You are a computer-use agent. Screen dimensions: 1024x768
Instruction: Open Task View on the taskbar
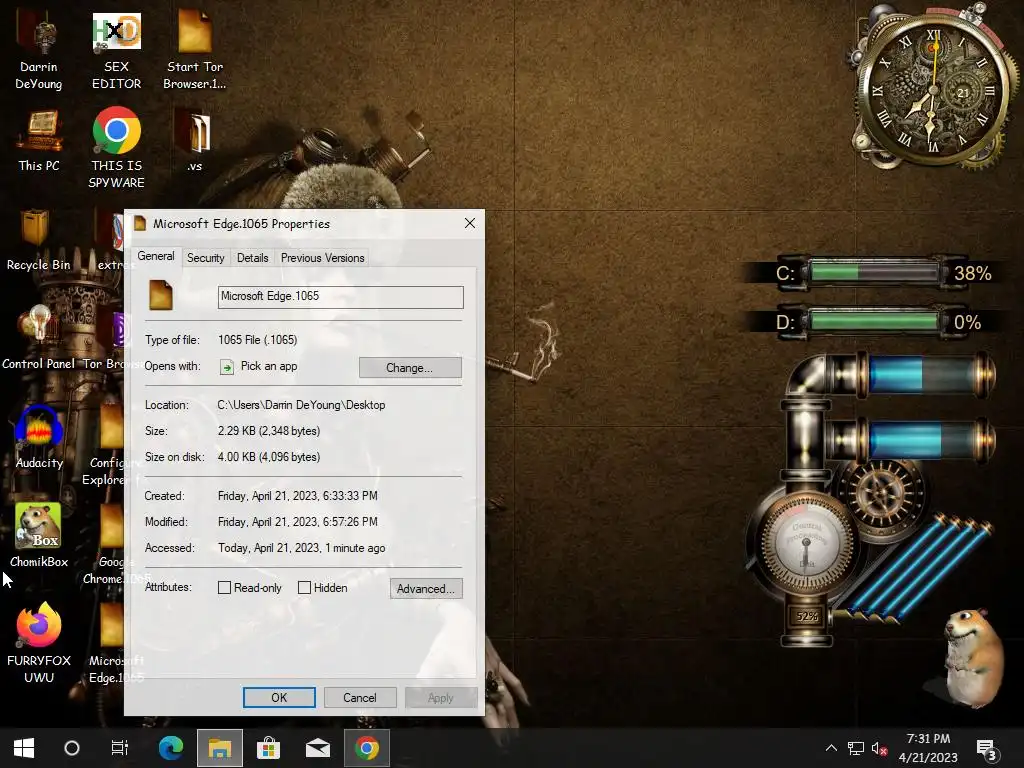[120, 748]
